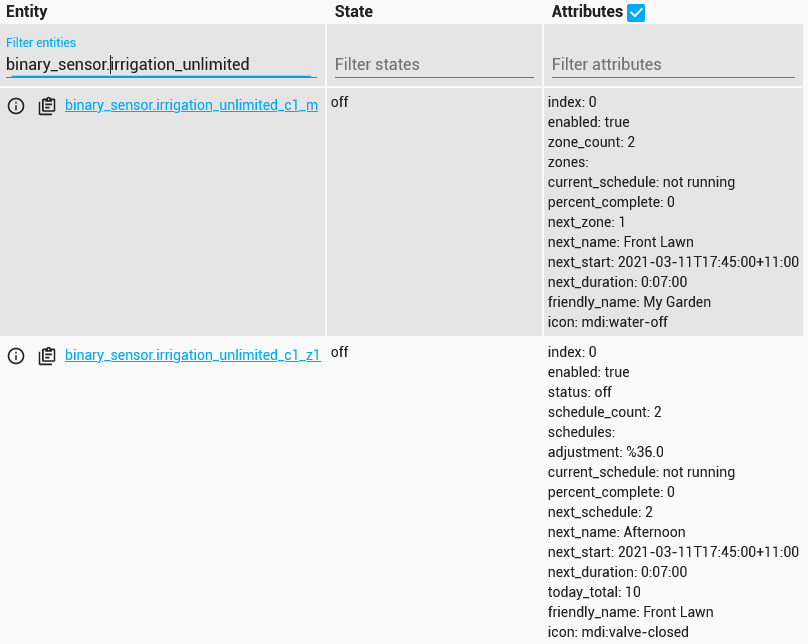This screenshot has width=808, height=644.
Task: Open info for irrigation_unlimited_c1_m entity
Action: pos(16,106)
